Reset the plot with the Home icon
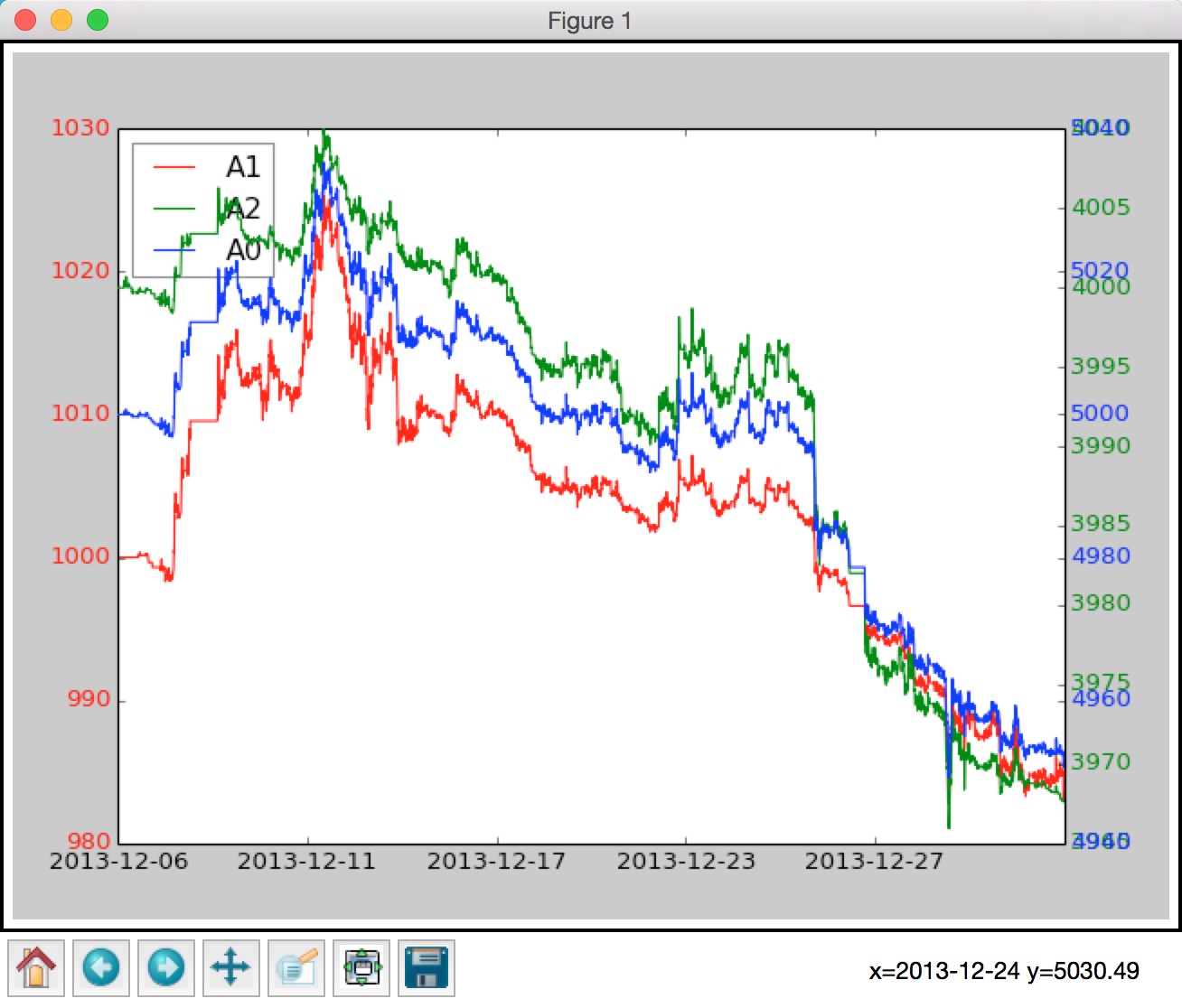1182x1008 pixels. click(36, 967)
